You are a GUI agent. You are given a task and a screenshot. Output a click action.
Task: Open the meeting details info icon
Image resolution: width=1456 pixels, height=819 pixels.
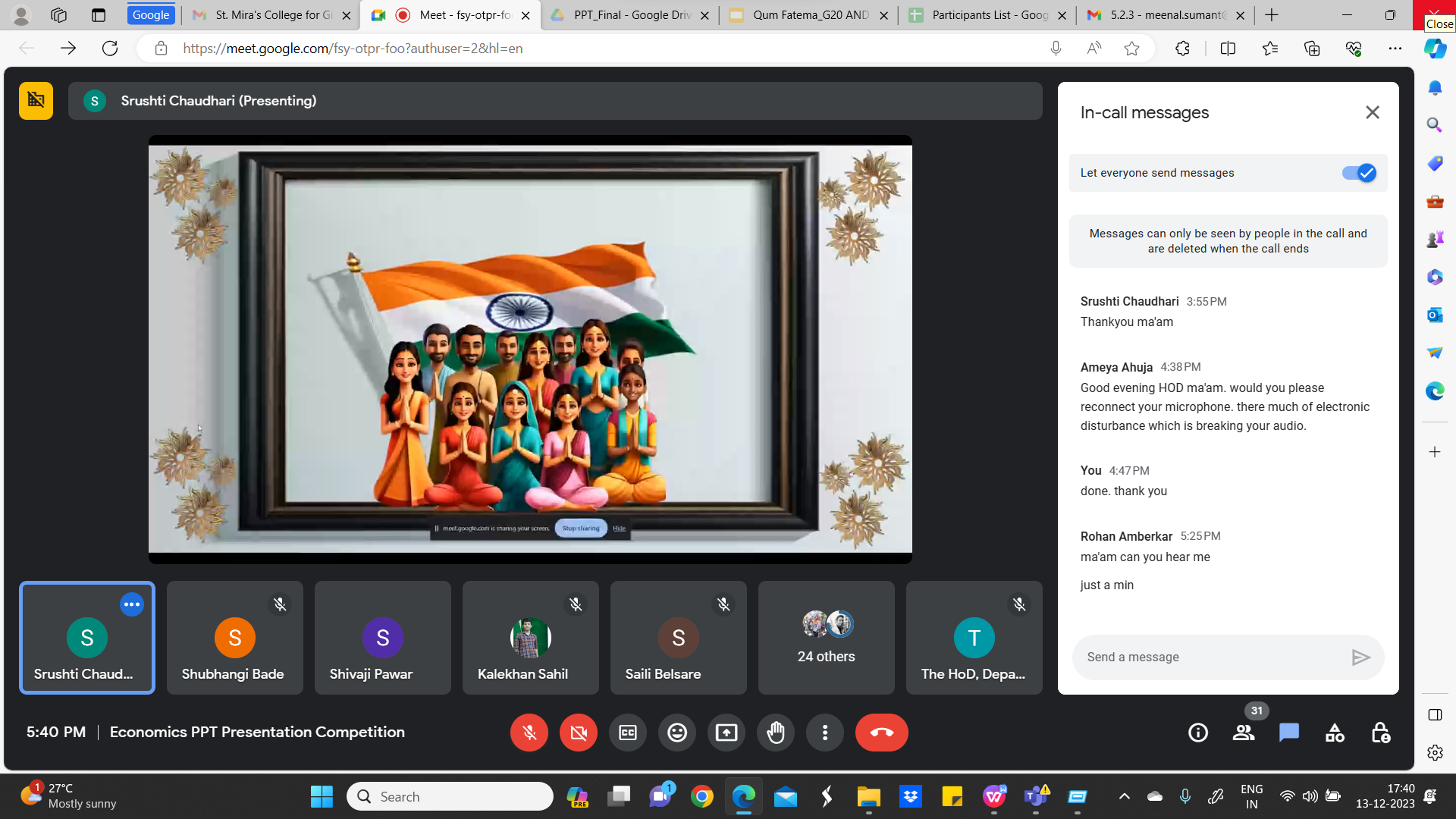[x=1198, y=733]
